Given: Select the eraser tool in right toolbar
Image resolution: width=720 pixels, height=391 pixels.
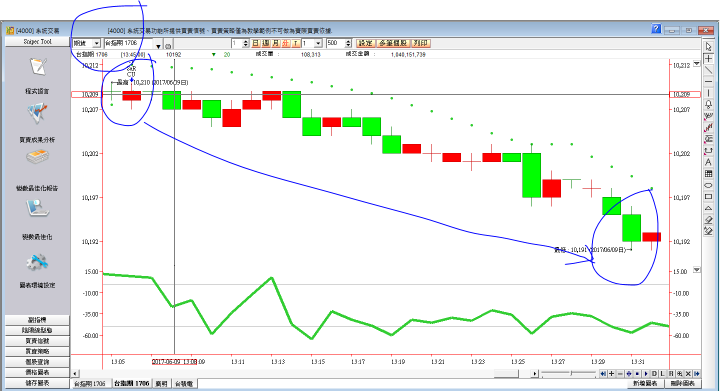Looking at the screenshot, I should point(709,219).
